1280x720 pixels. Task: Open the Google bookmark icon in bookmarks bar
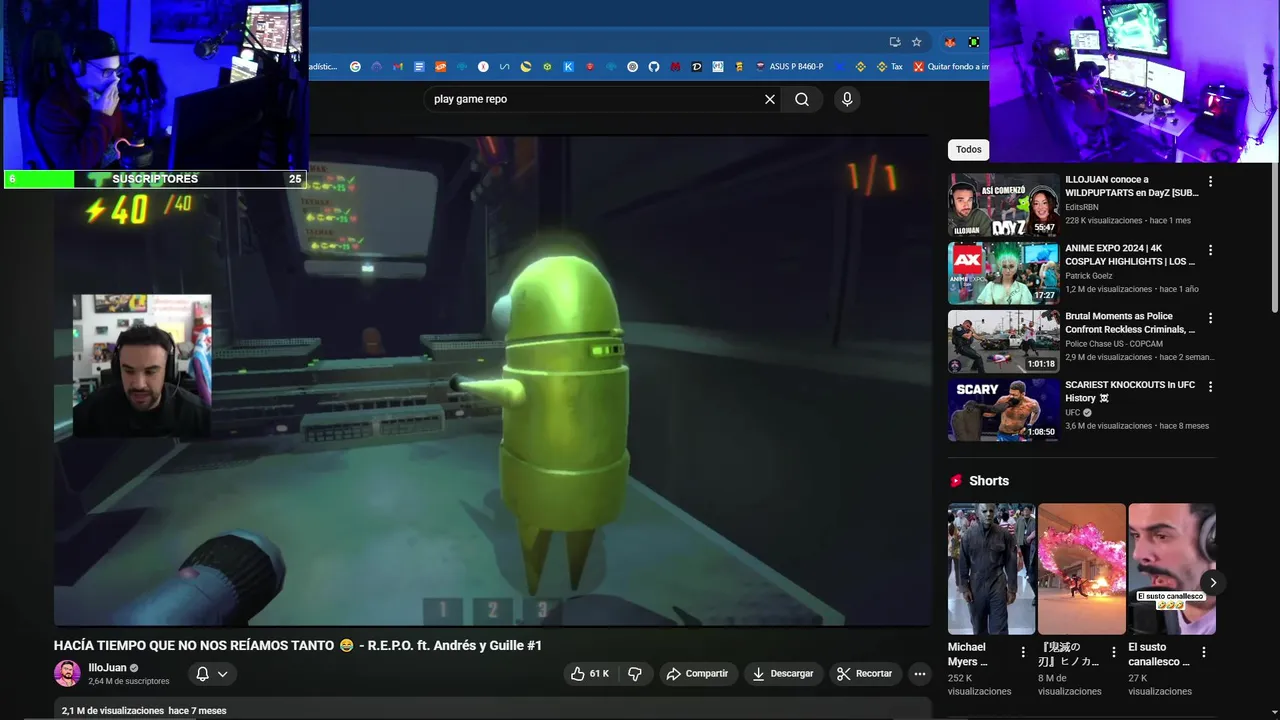[x=355, y=67]
